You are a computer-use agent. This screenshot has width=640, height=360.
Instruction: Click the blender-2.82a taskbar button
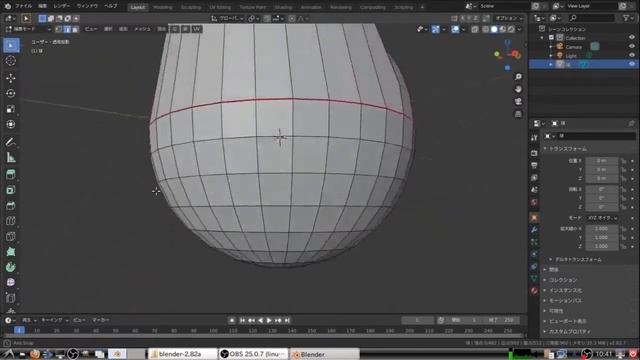tap(182, 354)
